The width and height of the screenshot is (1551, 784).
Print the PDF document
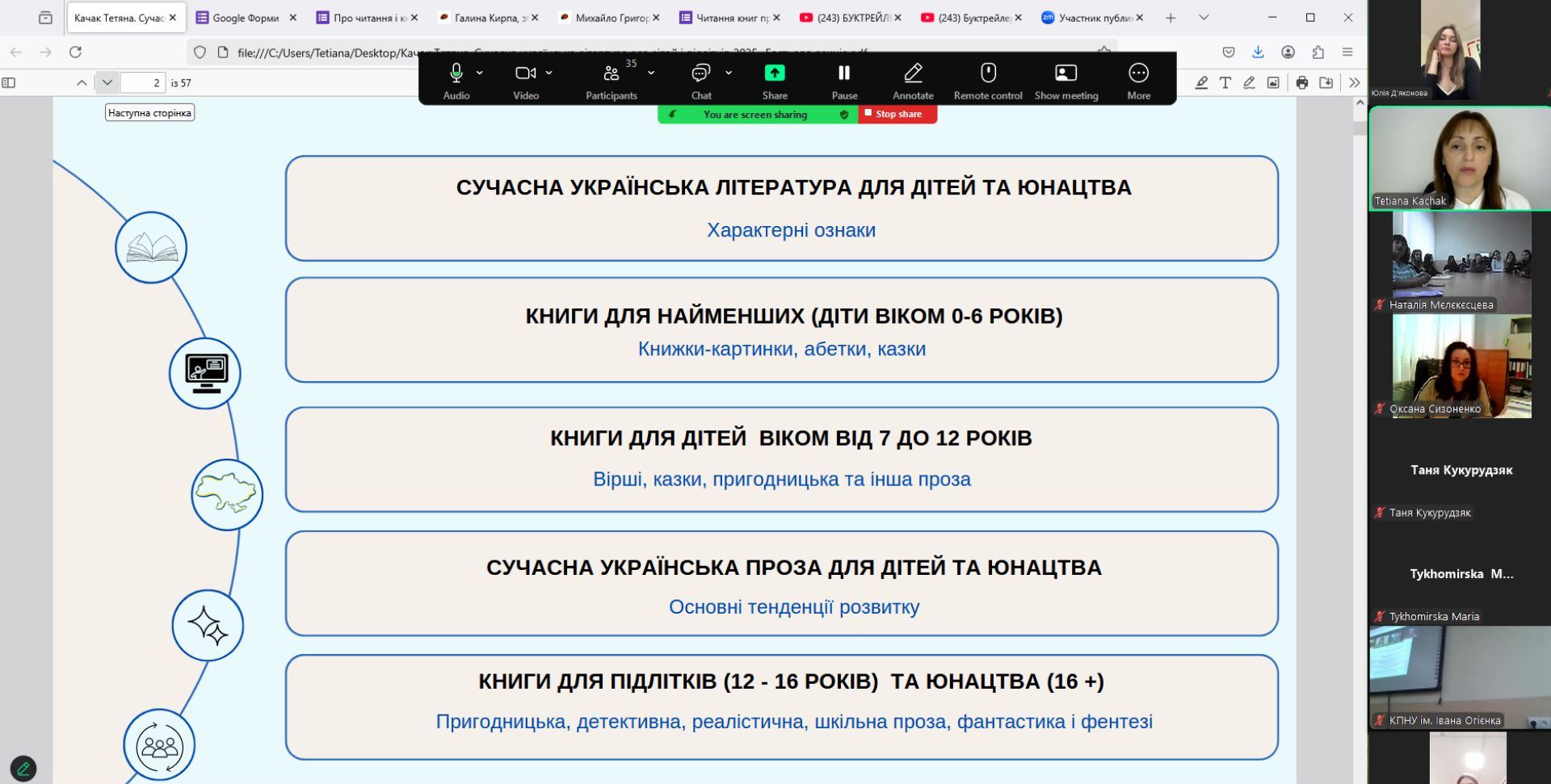click(1301, 82)
